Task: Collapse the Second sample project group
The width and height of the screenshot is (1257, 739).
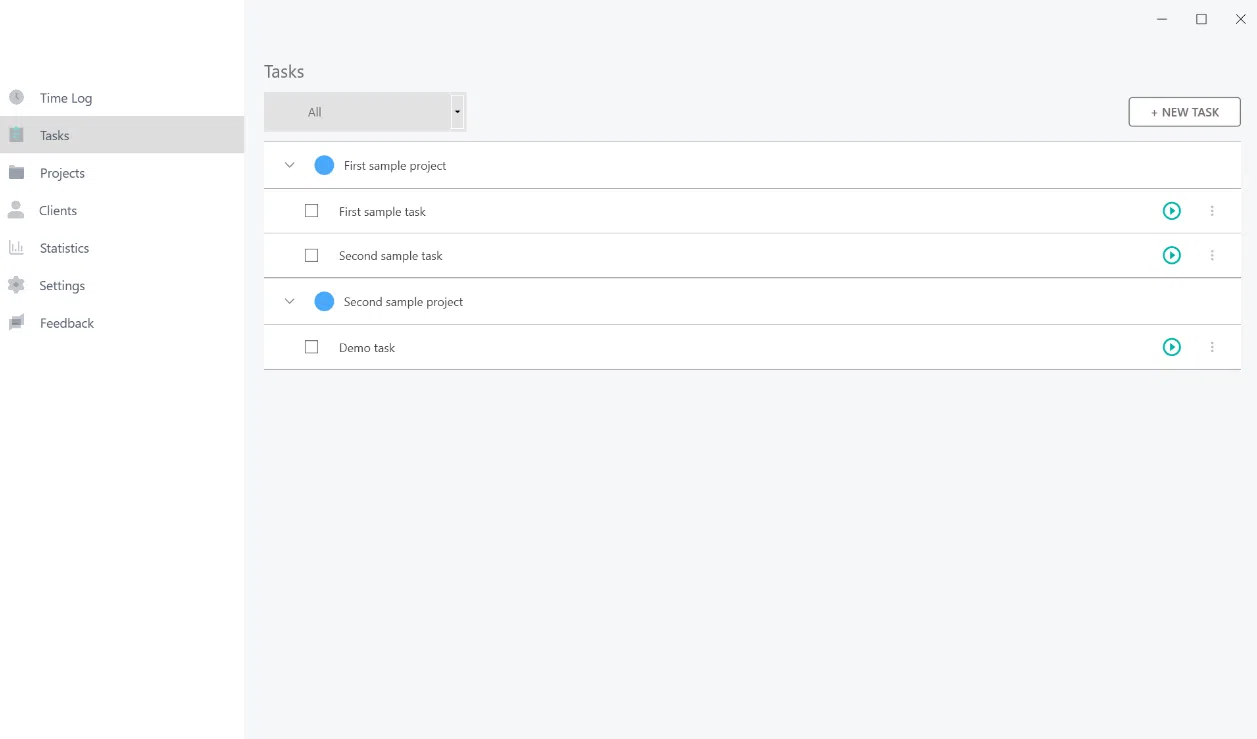Action: 289,301
